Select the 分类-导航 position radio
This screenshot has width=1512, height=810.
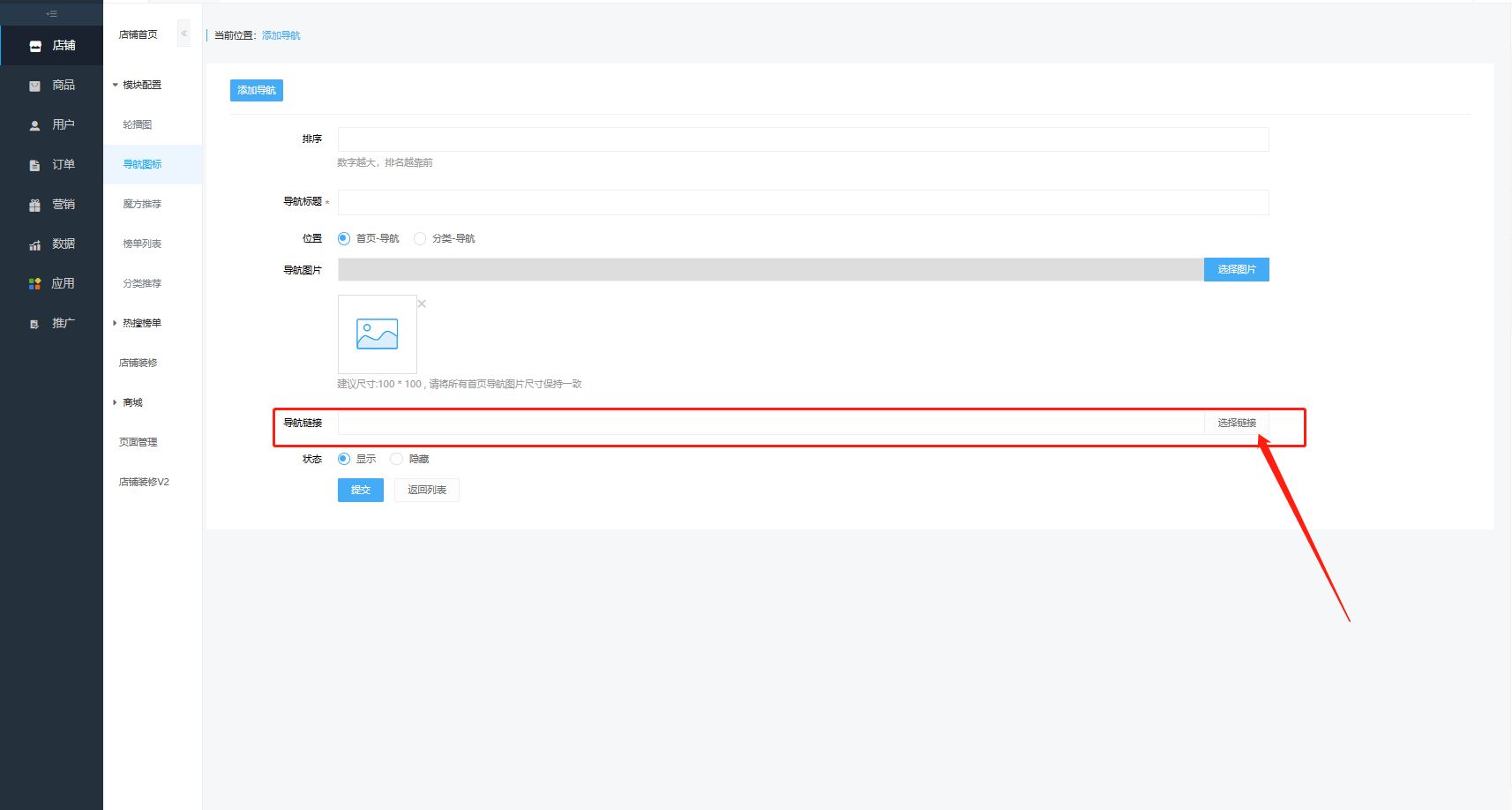tap(420, 238)
